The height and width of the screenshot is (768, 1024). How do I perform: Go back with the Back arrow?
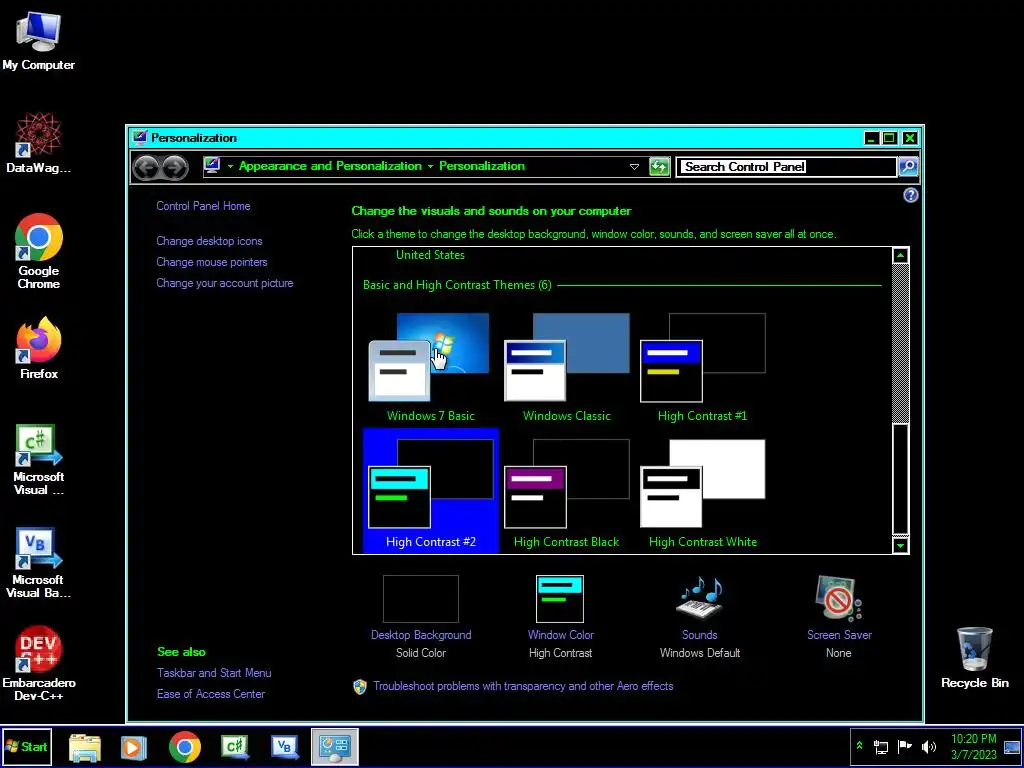click(146, 167)
